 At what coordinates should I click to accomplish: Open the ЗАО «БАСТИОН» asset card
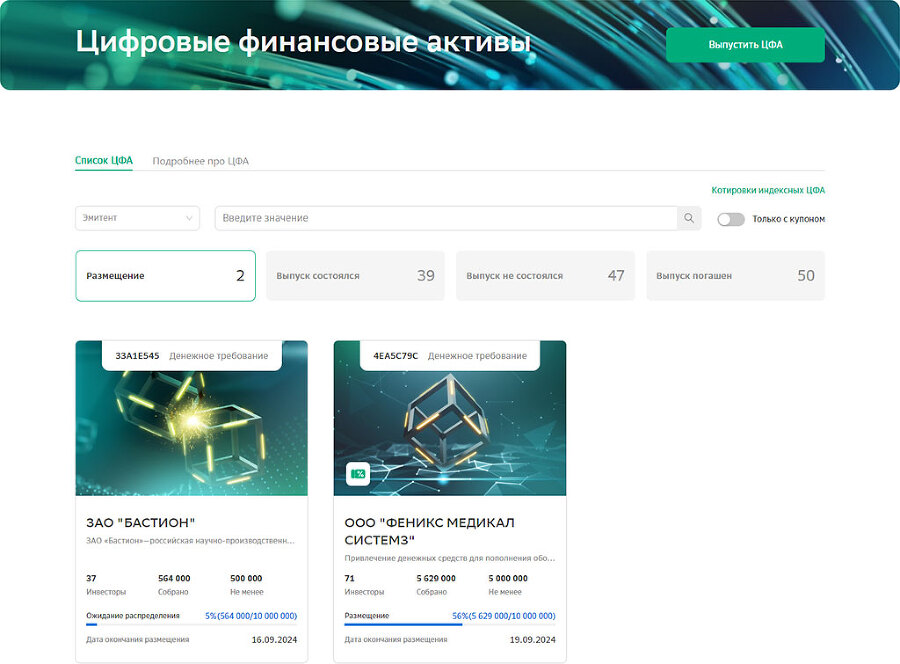(x=191, y=521)
